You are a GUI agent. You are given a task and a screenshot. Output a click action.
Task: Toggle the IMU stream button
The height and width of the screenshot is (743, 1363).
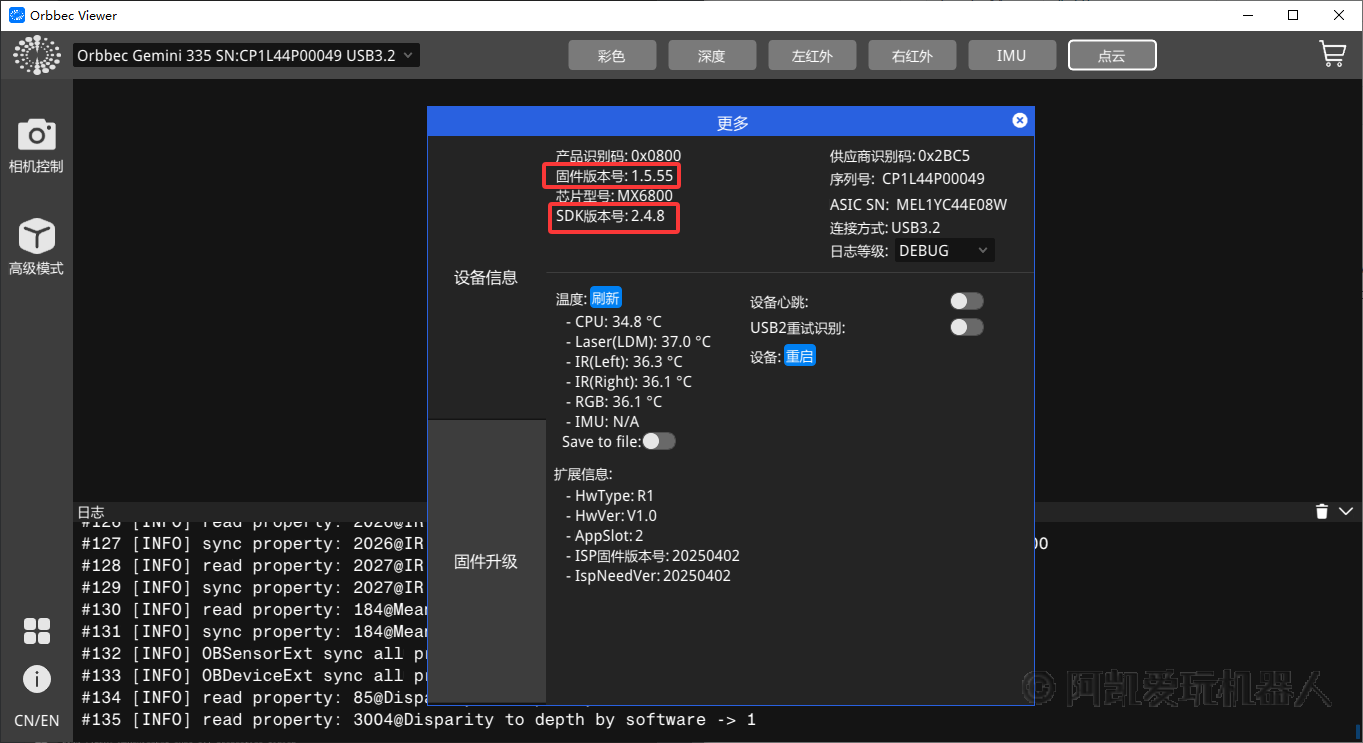pyautogui.click(x=1012, y=55)
